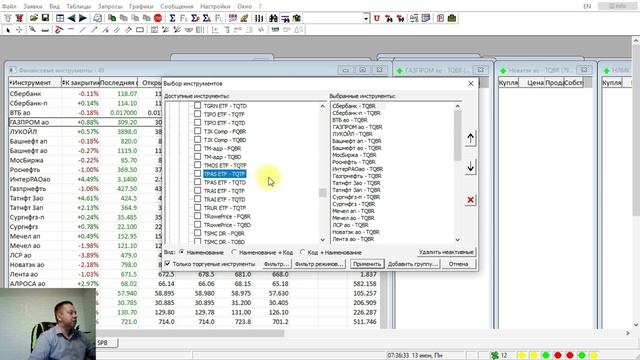This screenshot has height=360, width=640.
Task: Click the ГАЗПРОМ ао row in instruments table
Action: pyautogui.click(x=85, y=122)
